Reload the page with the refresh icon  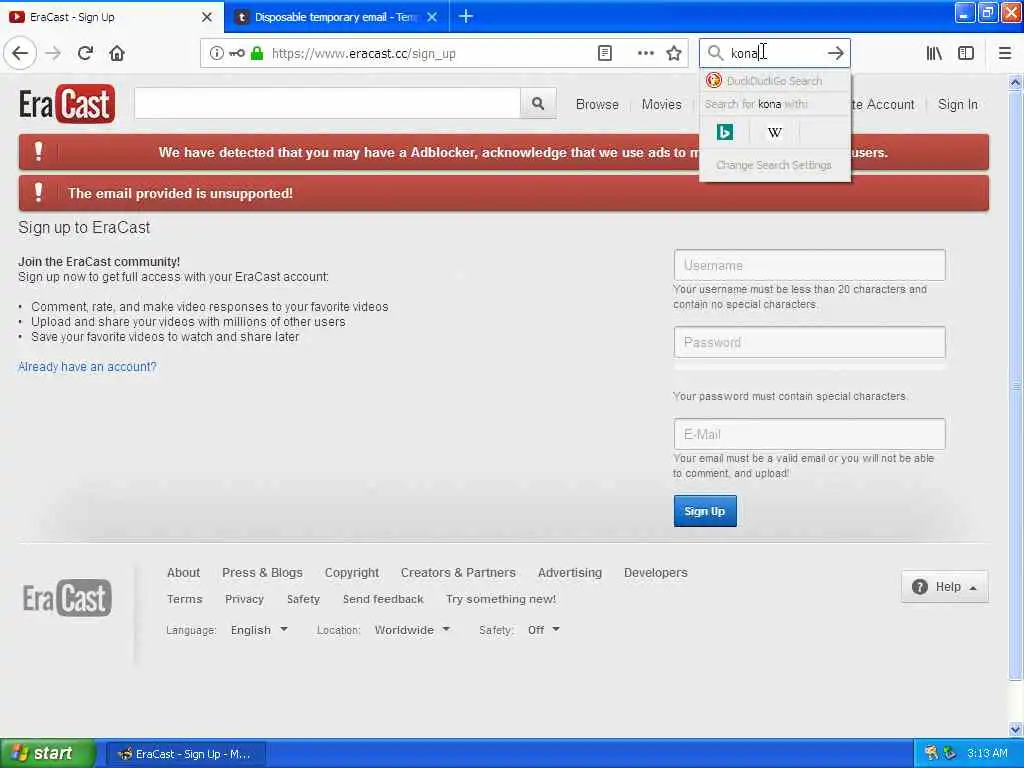coord(85,53)
